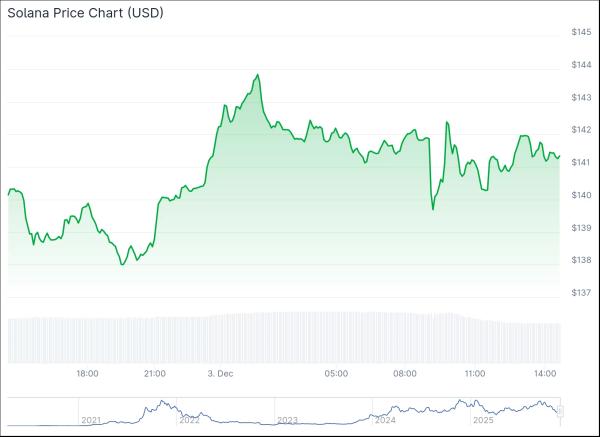600x437 pixels.
Task: Click the 05:00 time axis label
Action: point(336,374)
